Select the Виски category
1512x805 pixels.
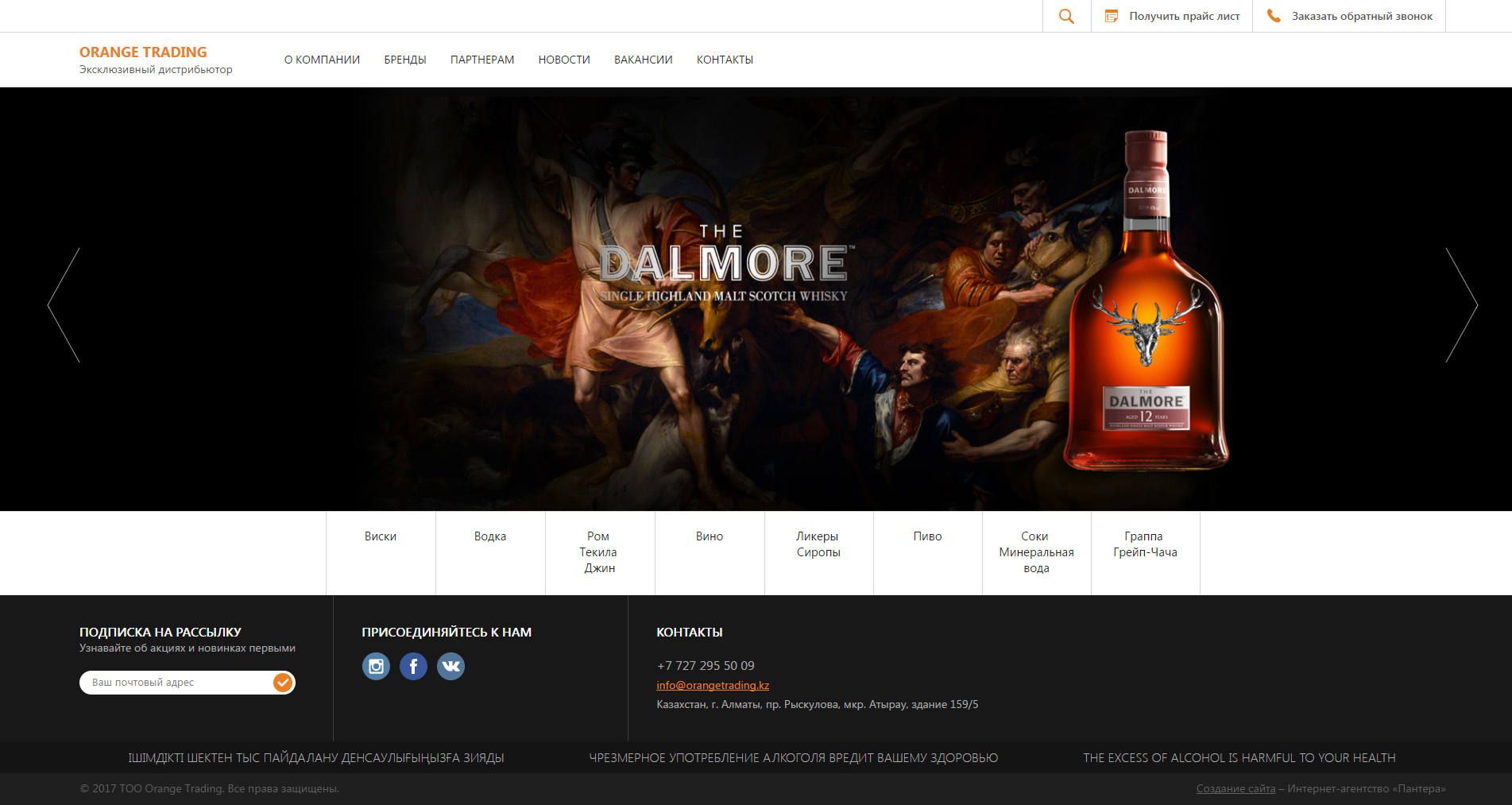coord(381,536)
